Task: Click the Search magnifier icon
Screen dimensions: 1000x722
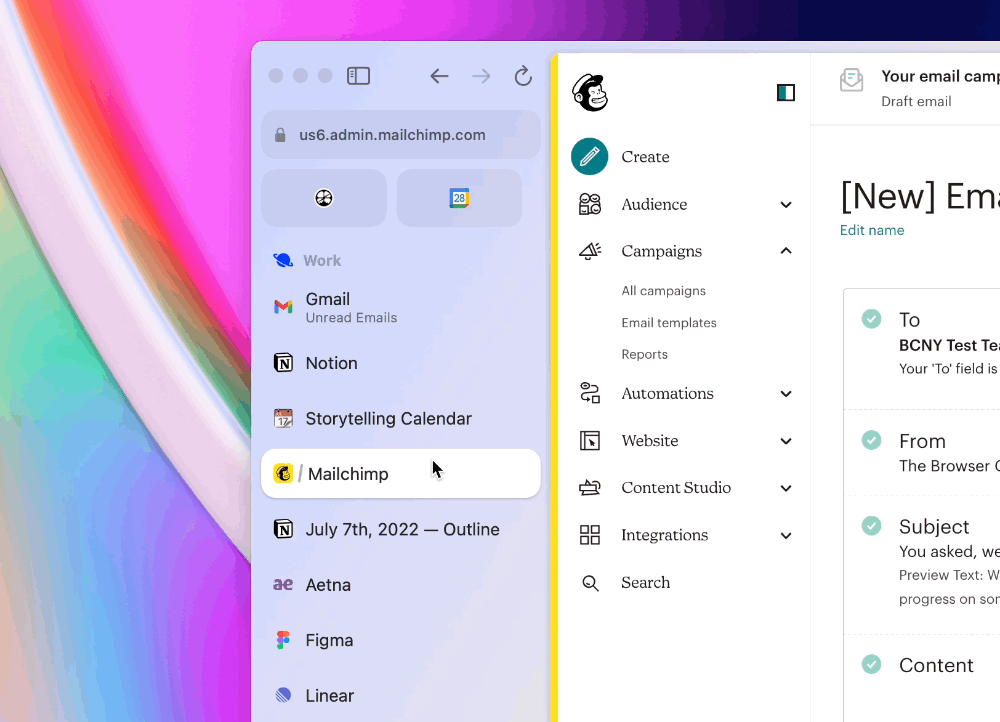Action: click(590, 583)
